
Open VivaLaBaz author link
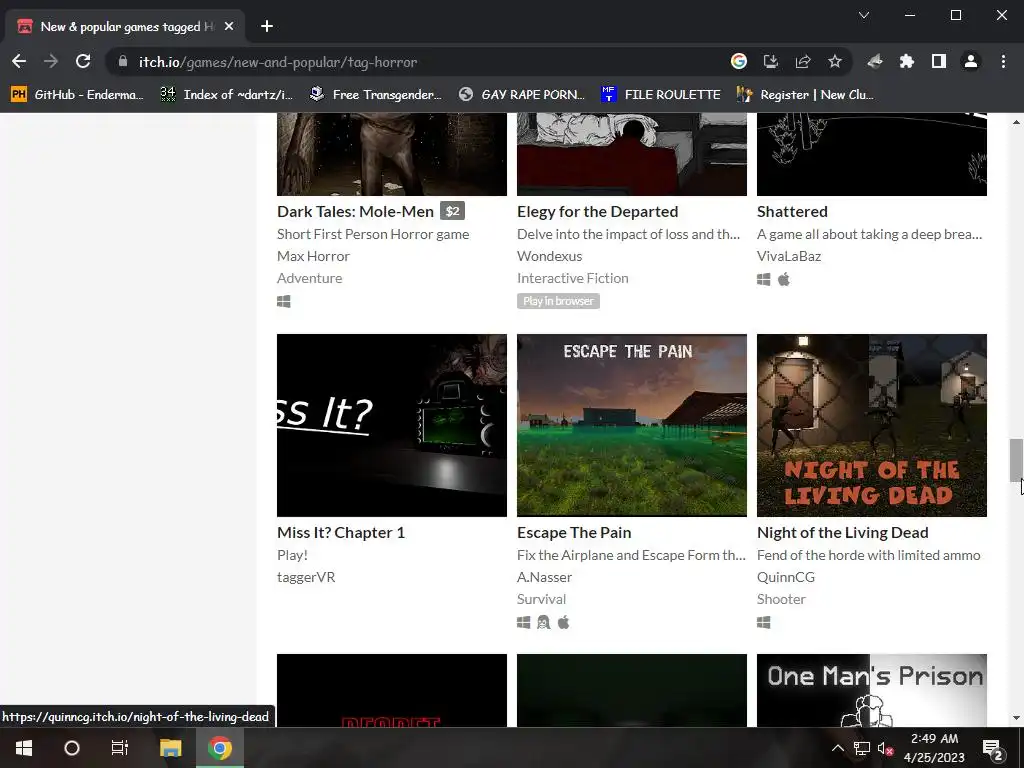(x=789, y=256)
